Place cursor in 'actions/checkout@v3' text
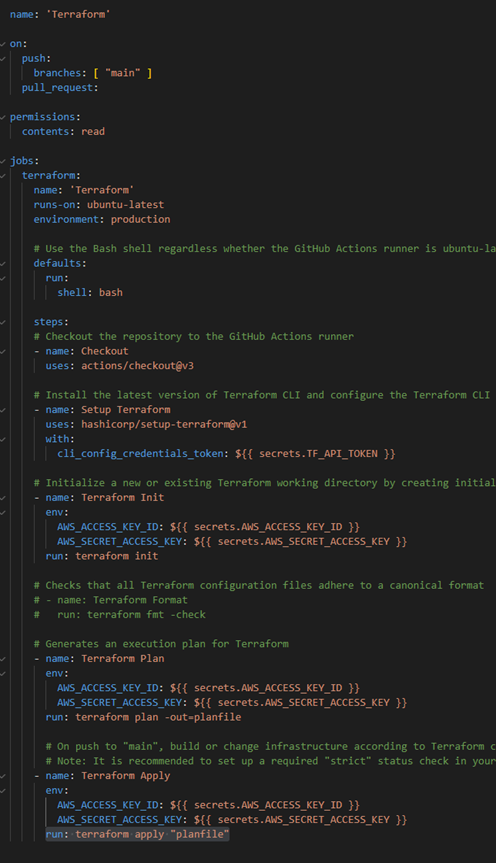Image resolution: width=496 pixels, height=863 pixels. click(x=138, y=365)
